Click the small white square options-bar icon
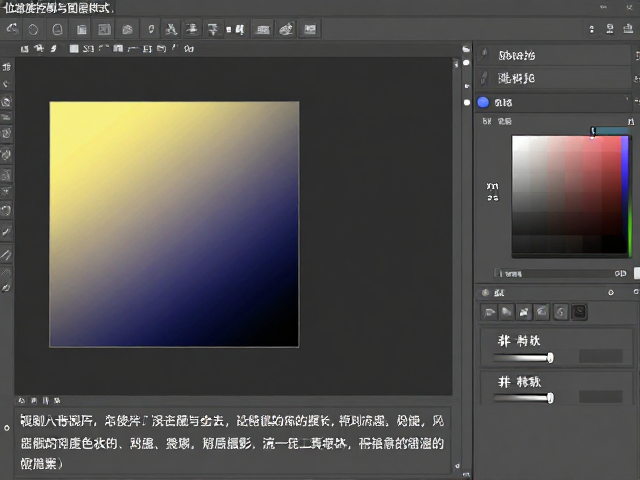This screenshot has height=480, width=640. pyautogui.click(x=74, y=49)
